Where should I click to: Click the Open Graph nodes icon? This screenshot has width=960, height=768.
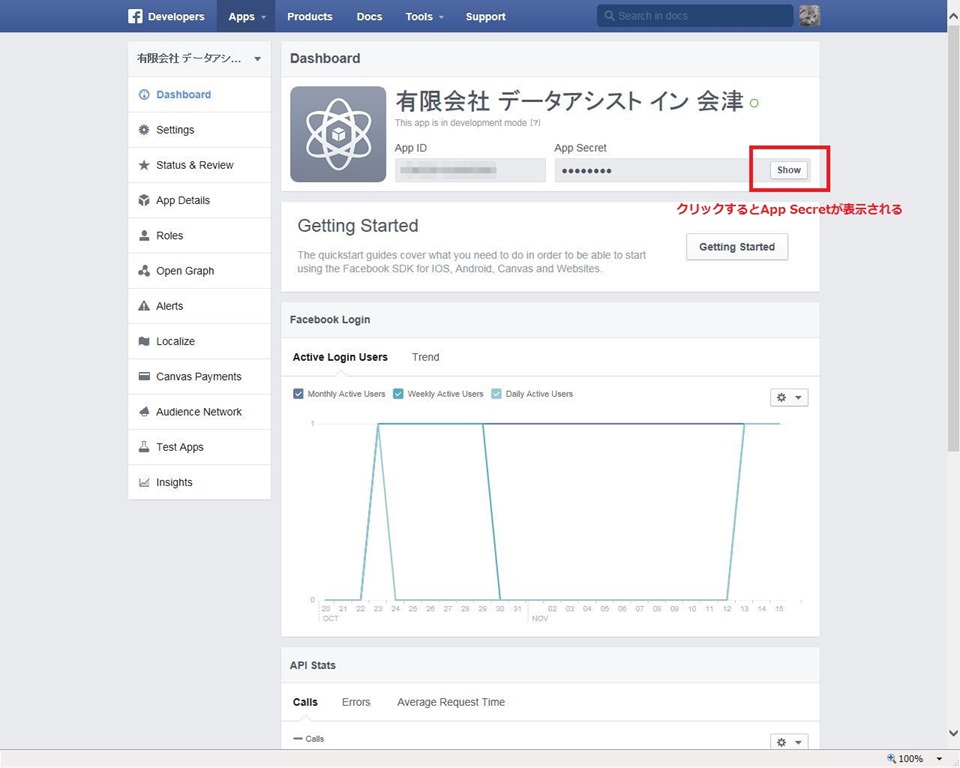tap(144, 271)
